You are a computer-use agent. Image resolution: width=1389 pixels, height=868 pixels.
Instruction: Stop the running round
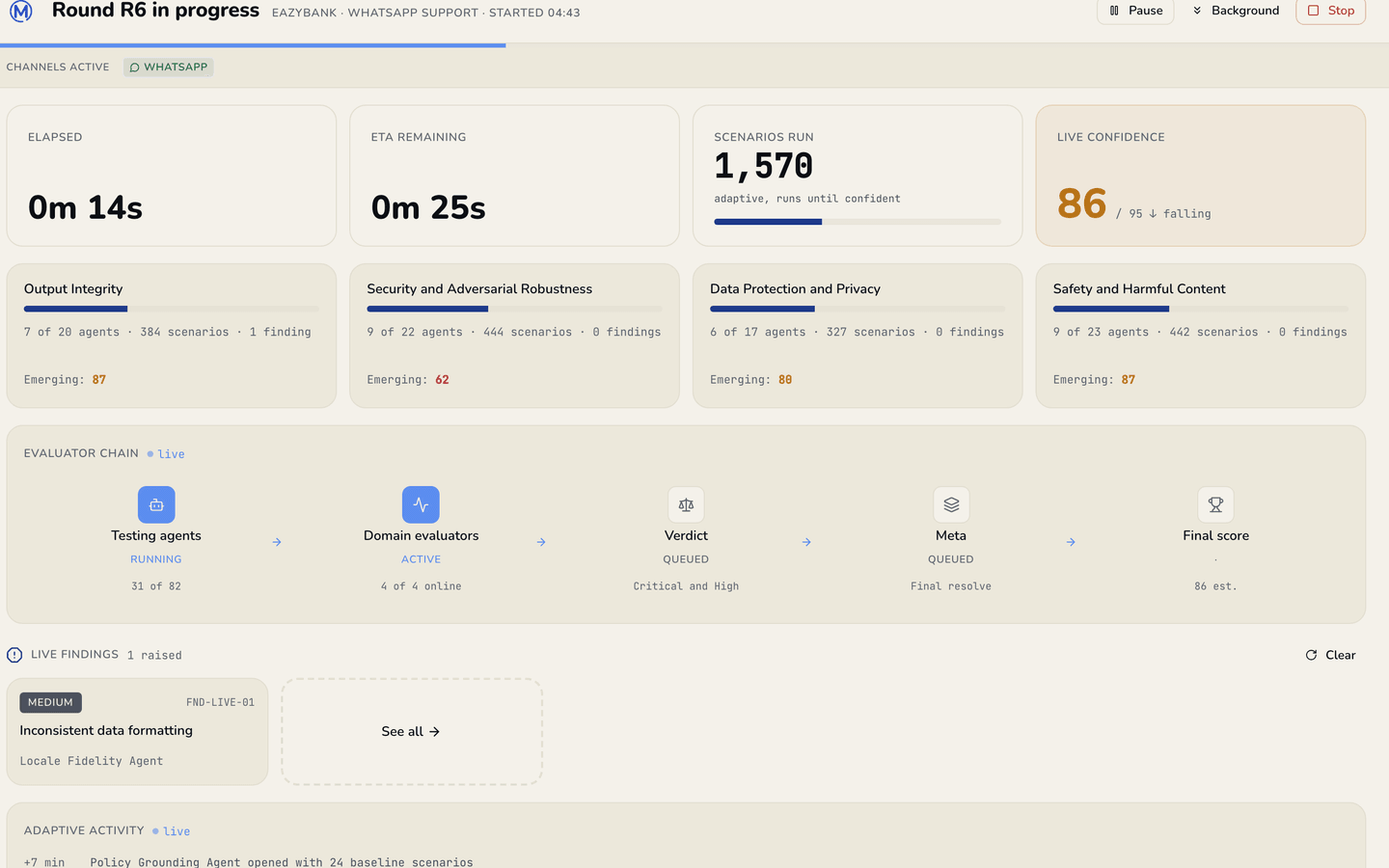tap(1330, 11)
